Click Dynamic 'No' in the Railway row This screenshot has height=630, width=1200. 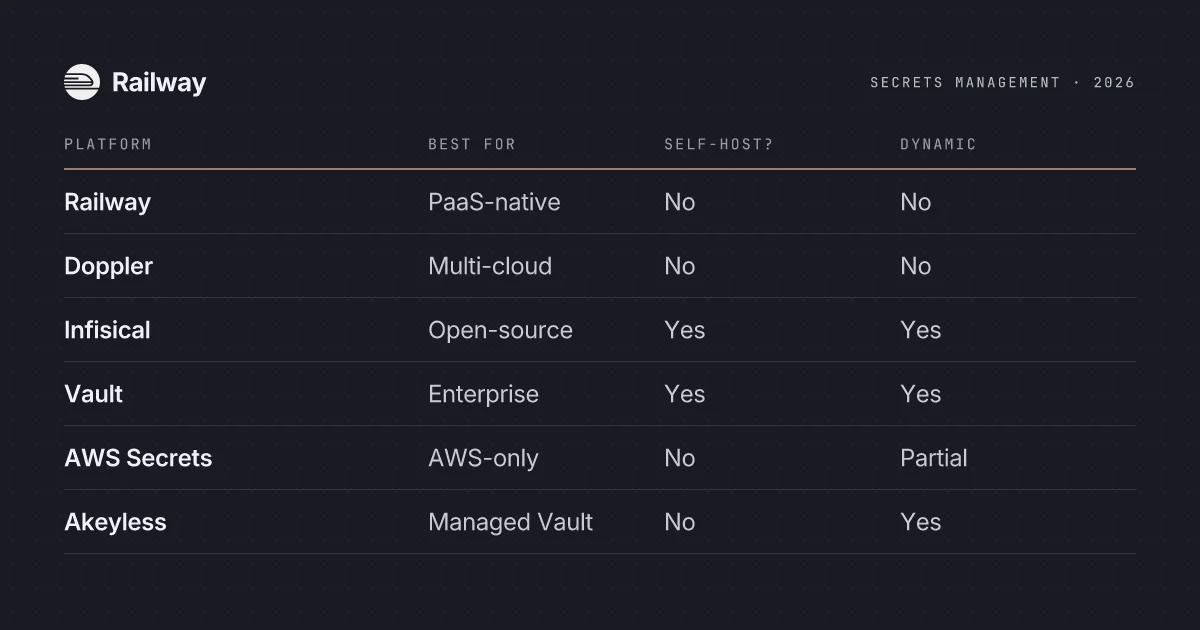click(915, 202)
